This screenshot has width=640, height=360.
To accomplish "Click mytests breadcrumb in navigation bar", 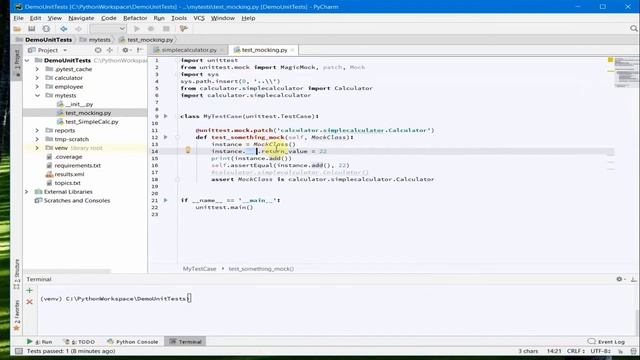I will click(x=95, y=40).
